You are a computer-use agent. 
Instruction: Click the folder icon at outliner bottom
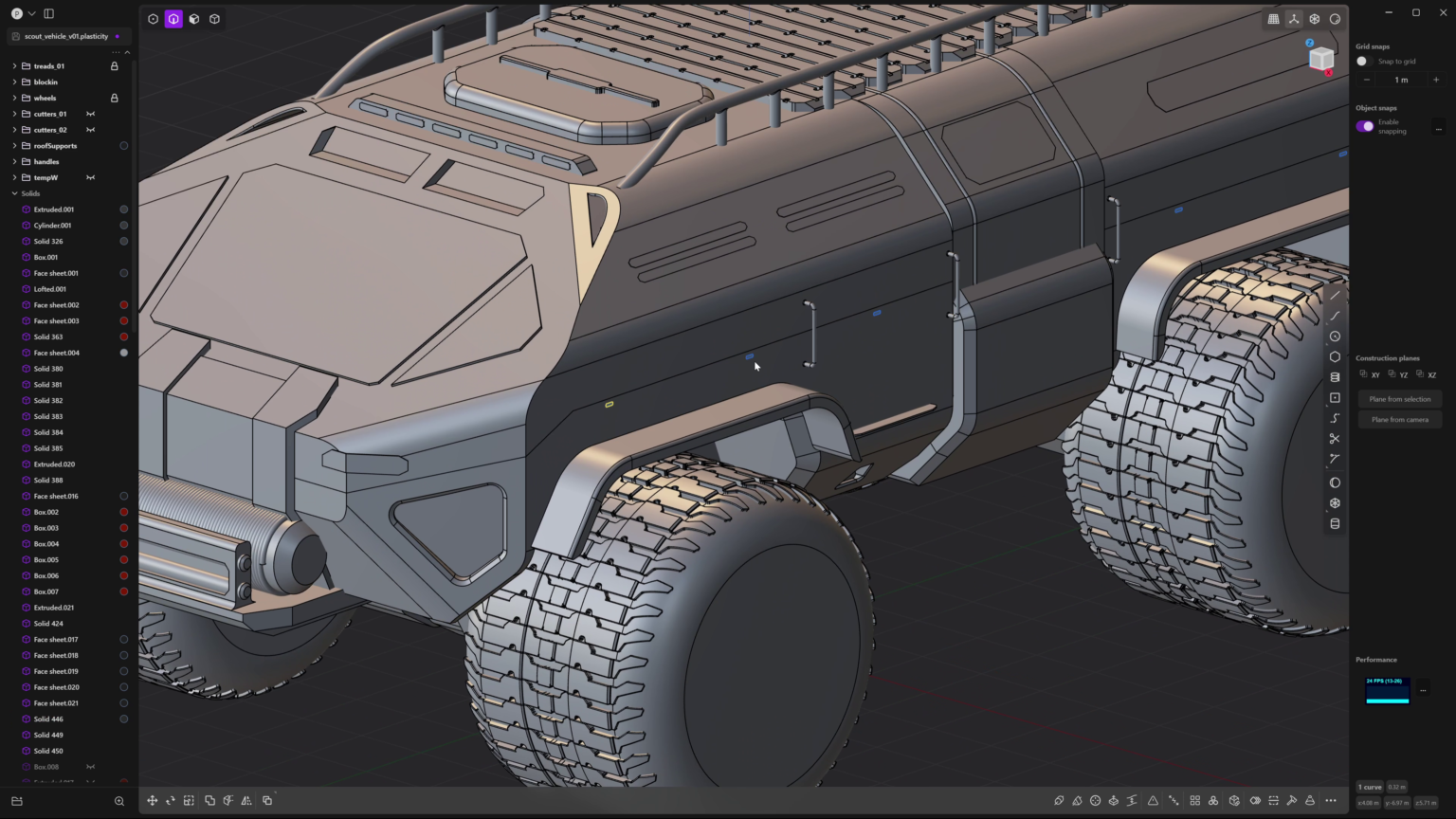point(16,801)
